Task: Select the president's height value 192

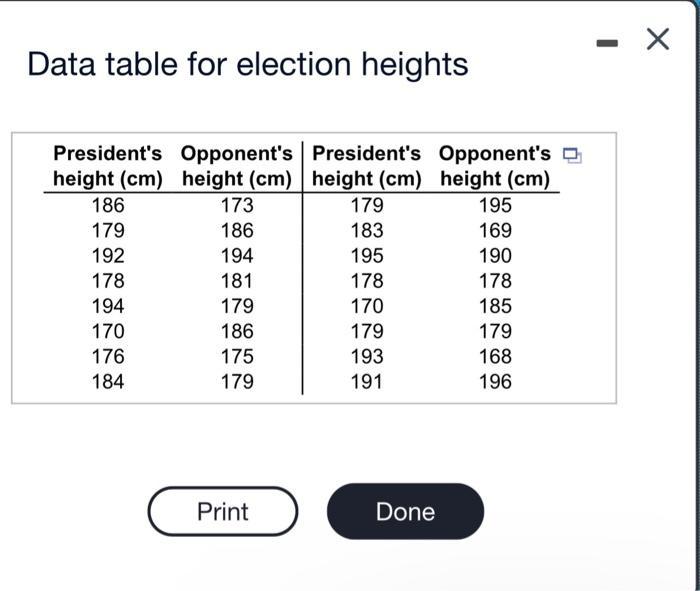Action: pos(108,256)
